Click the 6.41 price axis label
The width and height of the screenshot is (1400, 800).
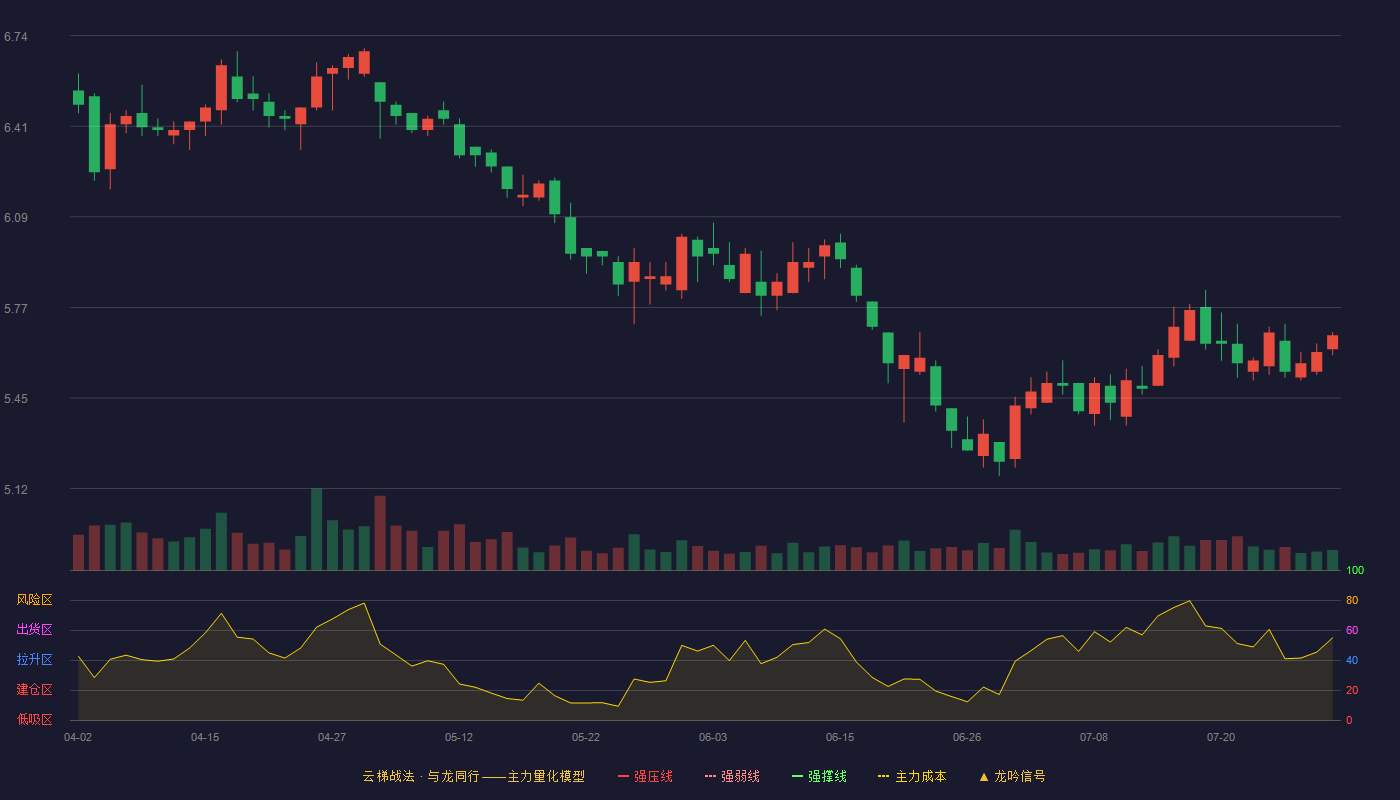16,128
